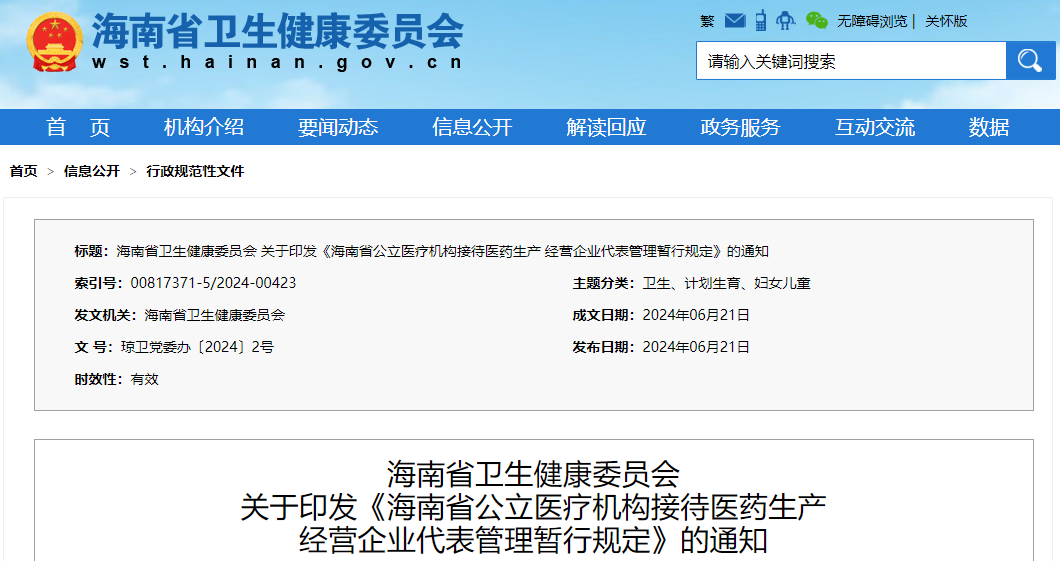Viewport: 1060px width, 561px height.
Task: Select 信息公开 in the navigation bar
Action: (x=472, y=127)
